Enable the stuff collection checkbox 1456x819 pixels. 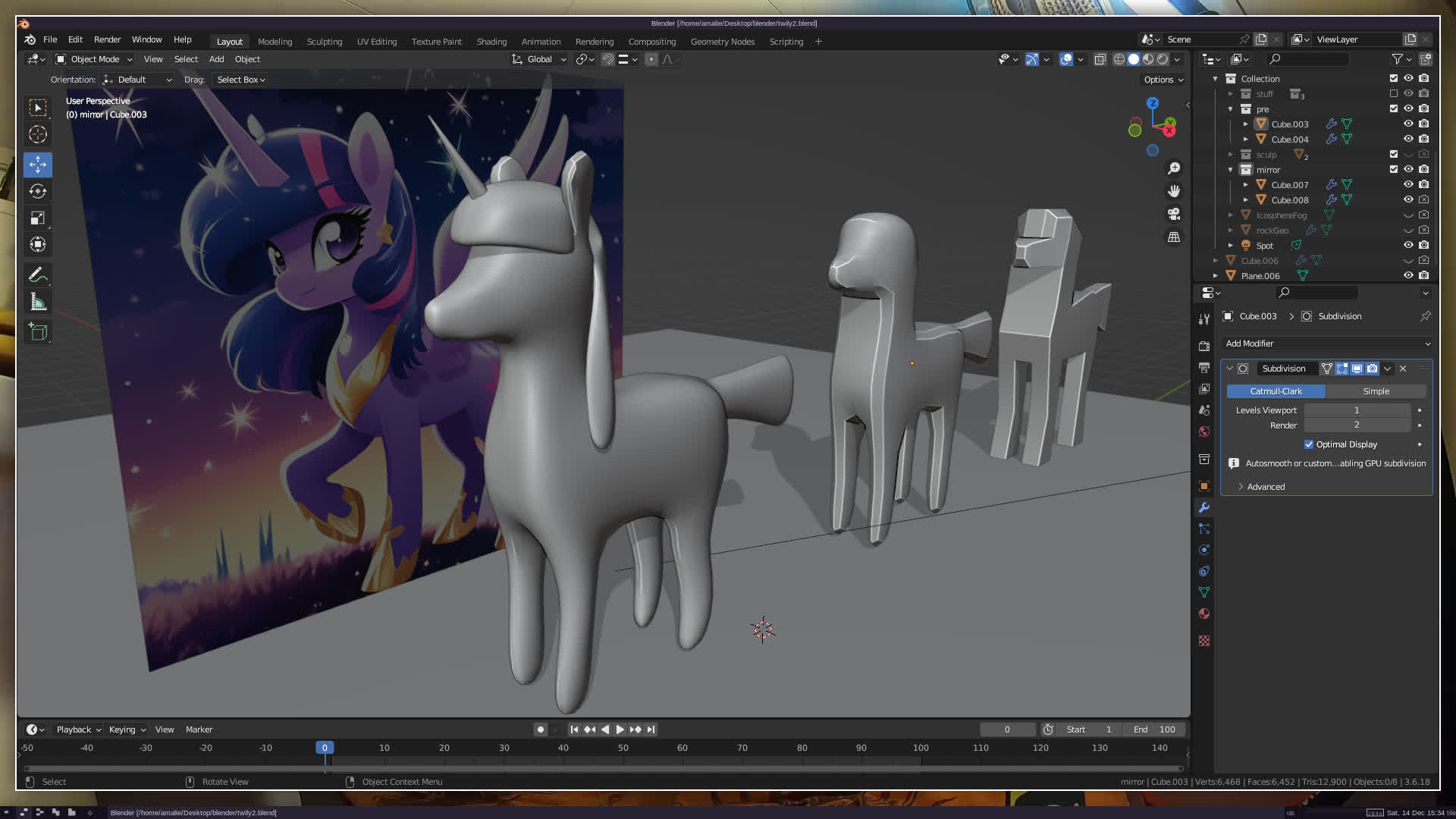pos(1394,94)
